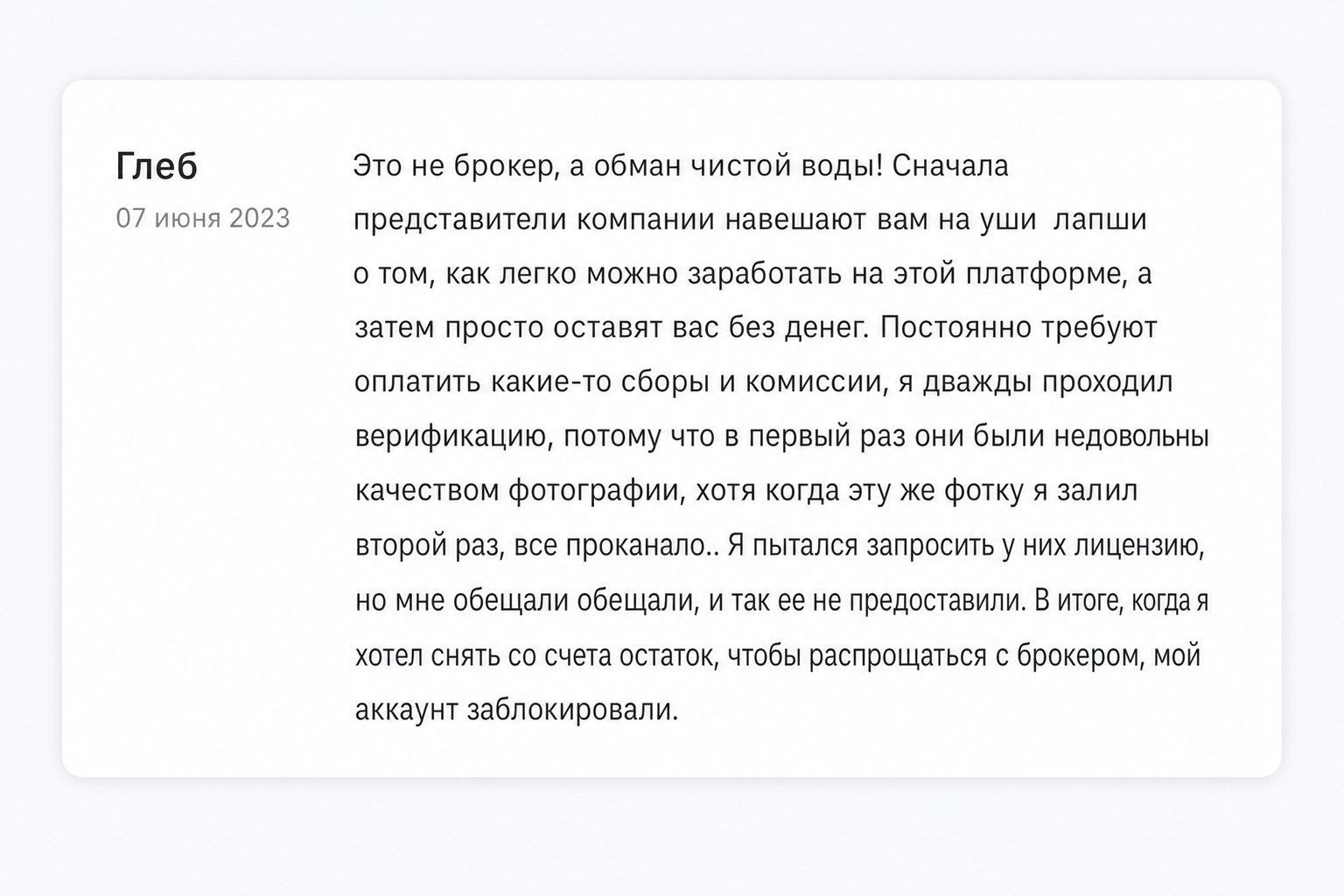Click the reviewer name Глеб
This screenshot has height=896, width=1344.
pyautogui.click(x=157, y=166)
